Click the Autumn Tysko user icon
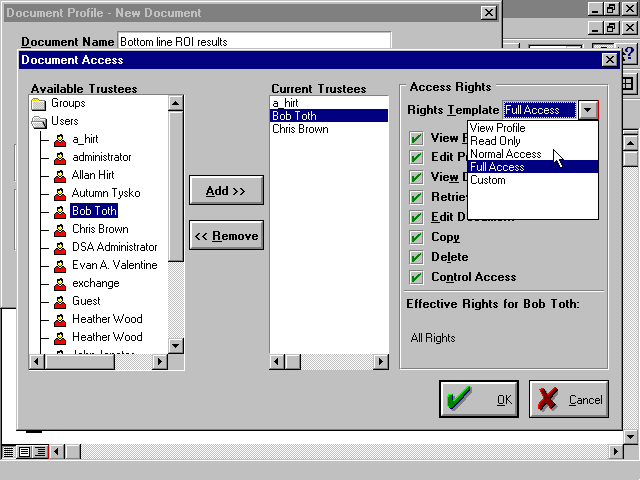The image size is (640, 480). [60, 194]
